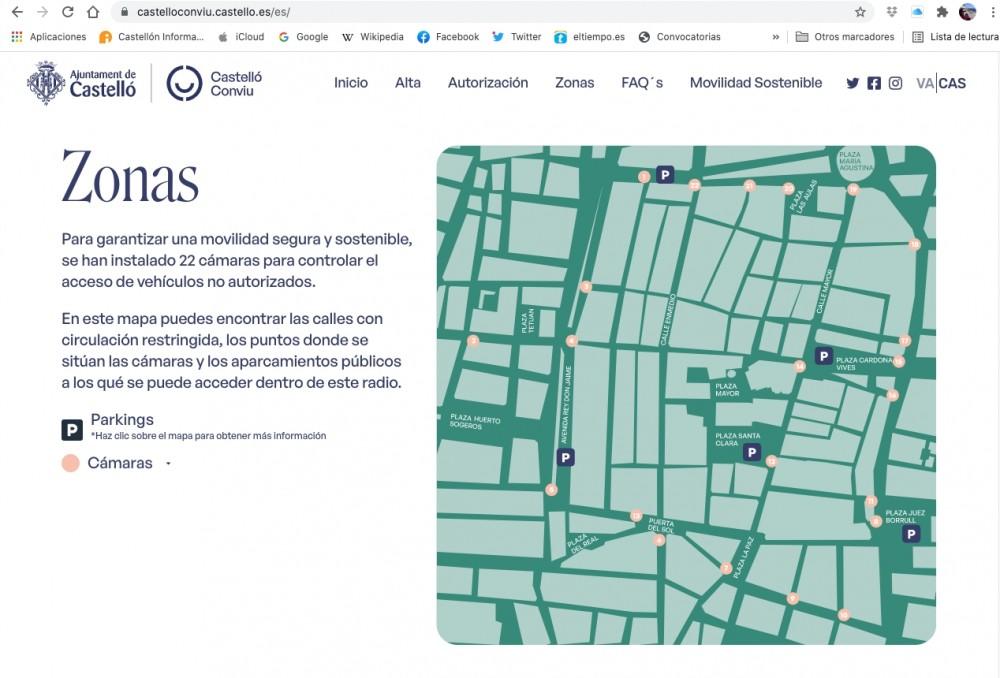
Task: Select parking icon at Plaza Santa Clara
Action: point(752,453)
